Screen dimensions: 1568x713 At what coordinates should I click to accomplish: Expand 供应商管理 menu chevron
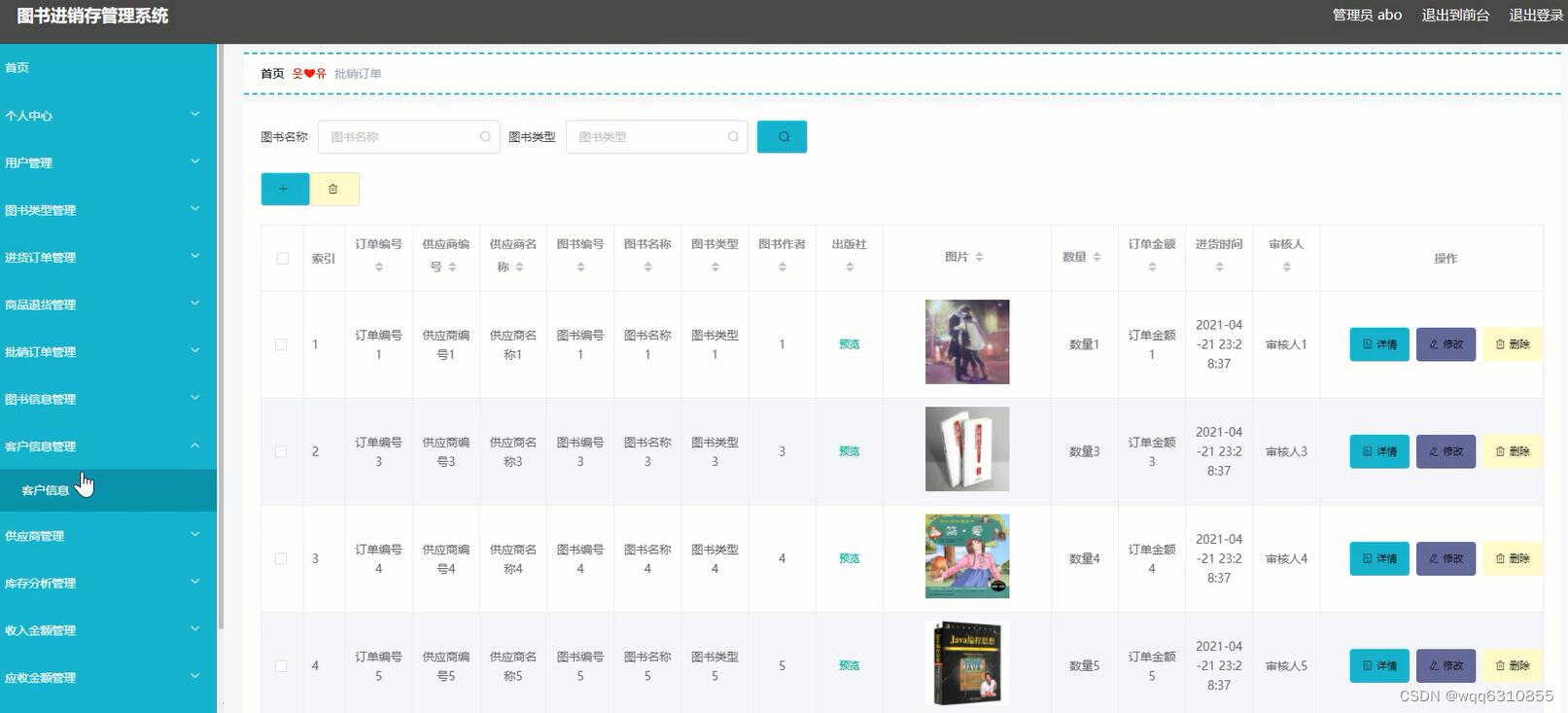(194, 534)
